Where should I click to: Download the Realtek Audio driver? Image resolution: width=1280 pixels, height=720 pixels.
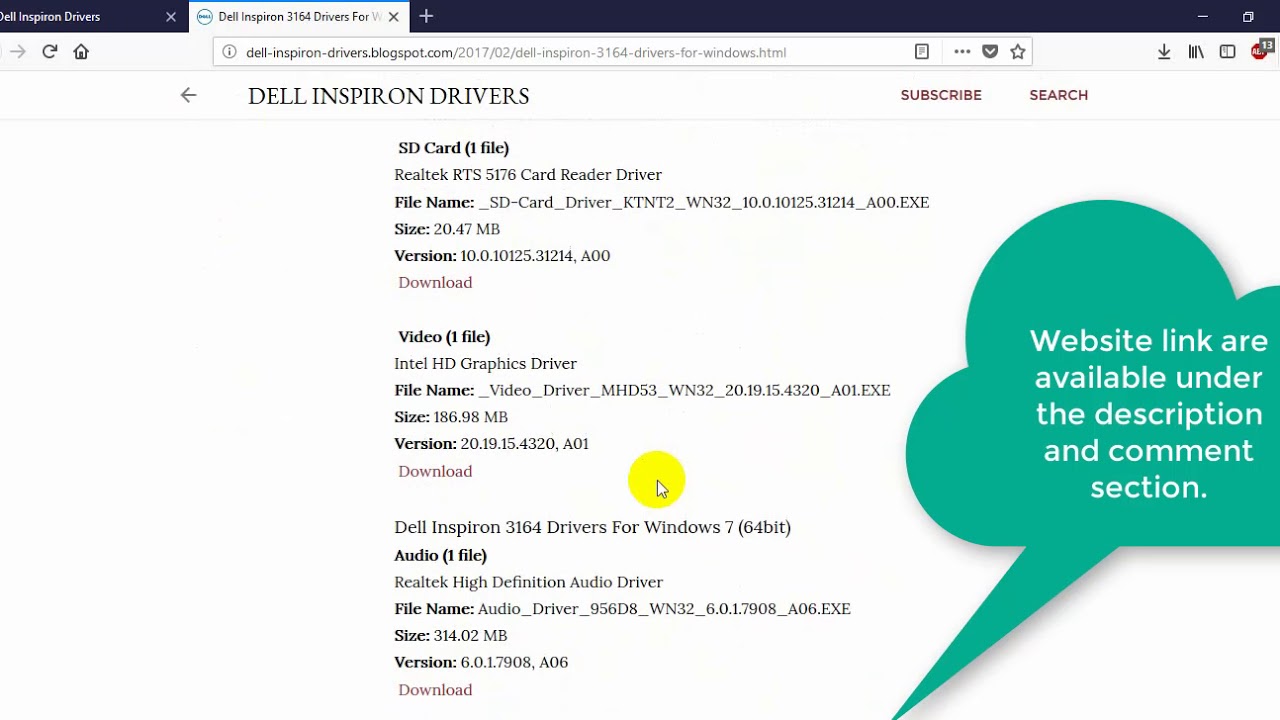click(x=435, y=689)
